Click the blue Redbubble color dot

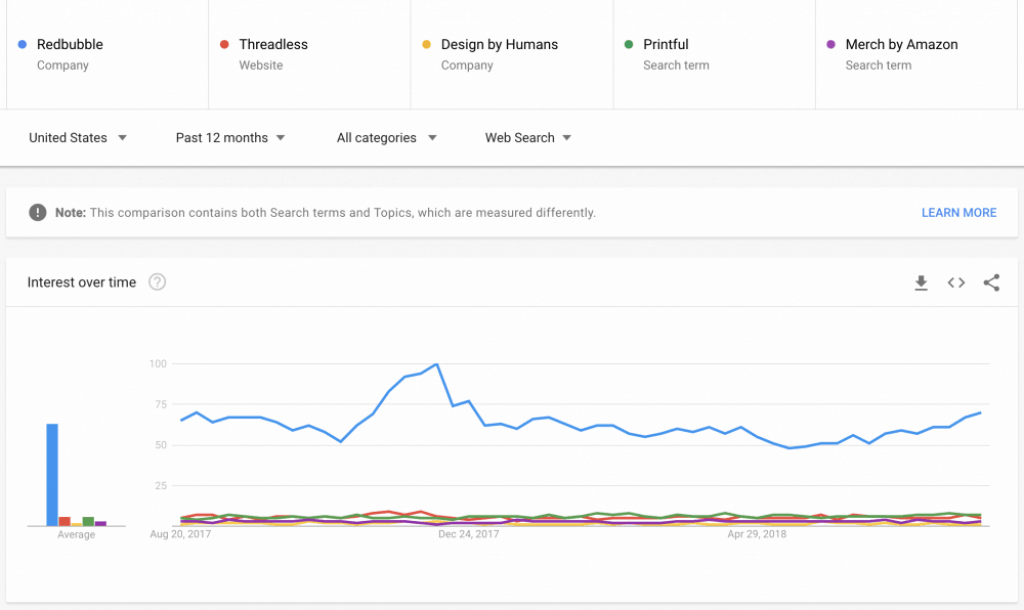pos(22,44)
